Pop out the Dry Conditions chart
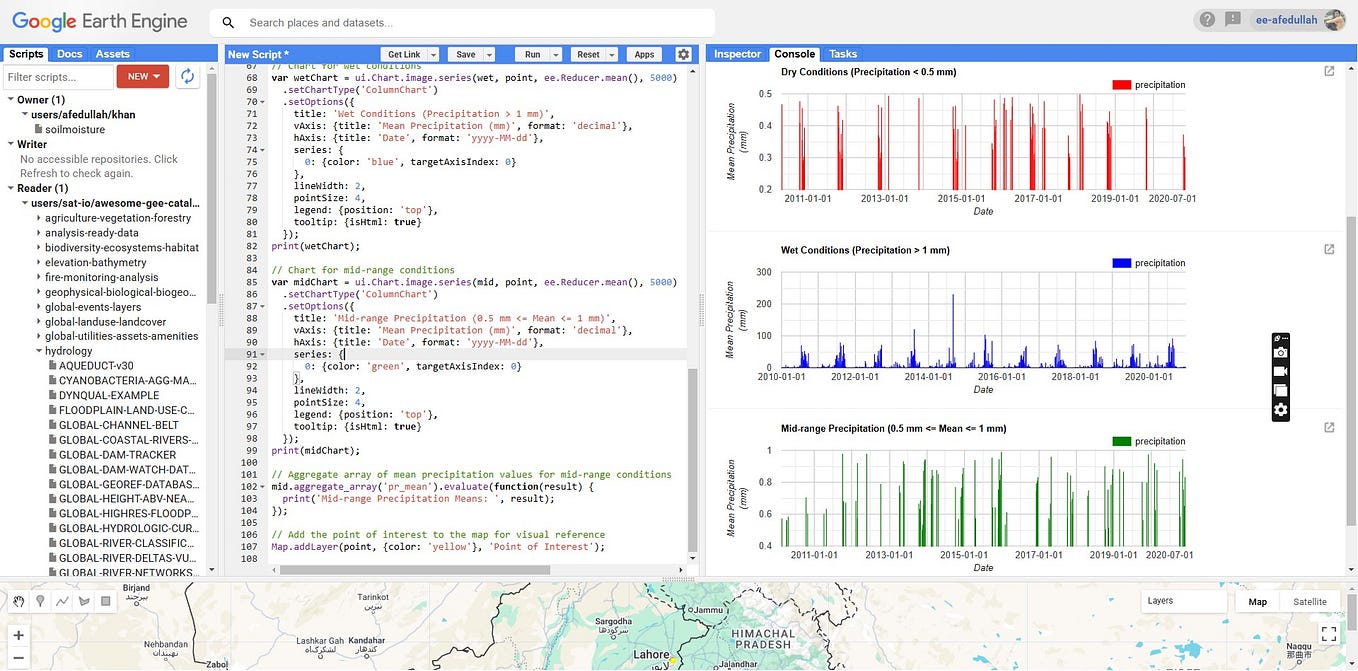 click(x=1329, y=71)
